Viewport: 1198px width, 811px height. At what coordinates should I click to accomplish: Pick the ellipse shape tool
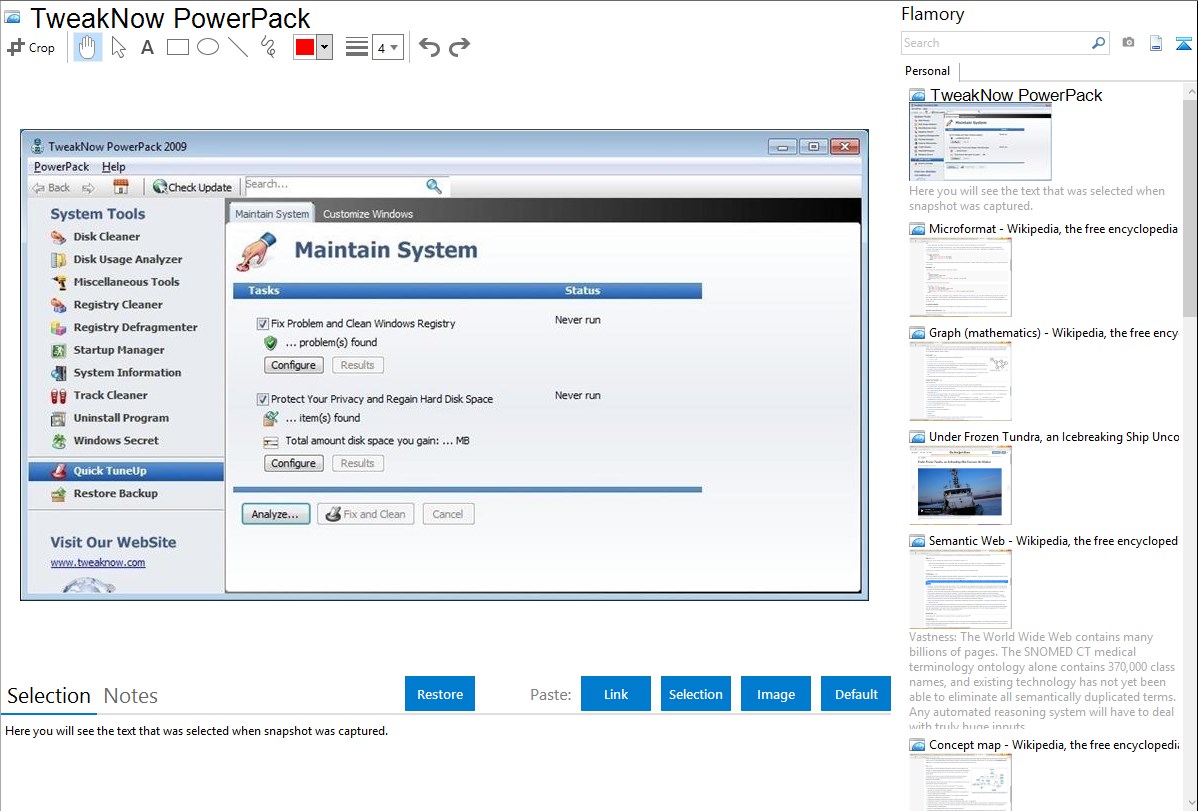208,47
